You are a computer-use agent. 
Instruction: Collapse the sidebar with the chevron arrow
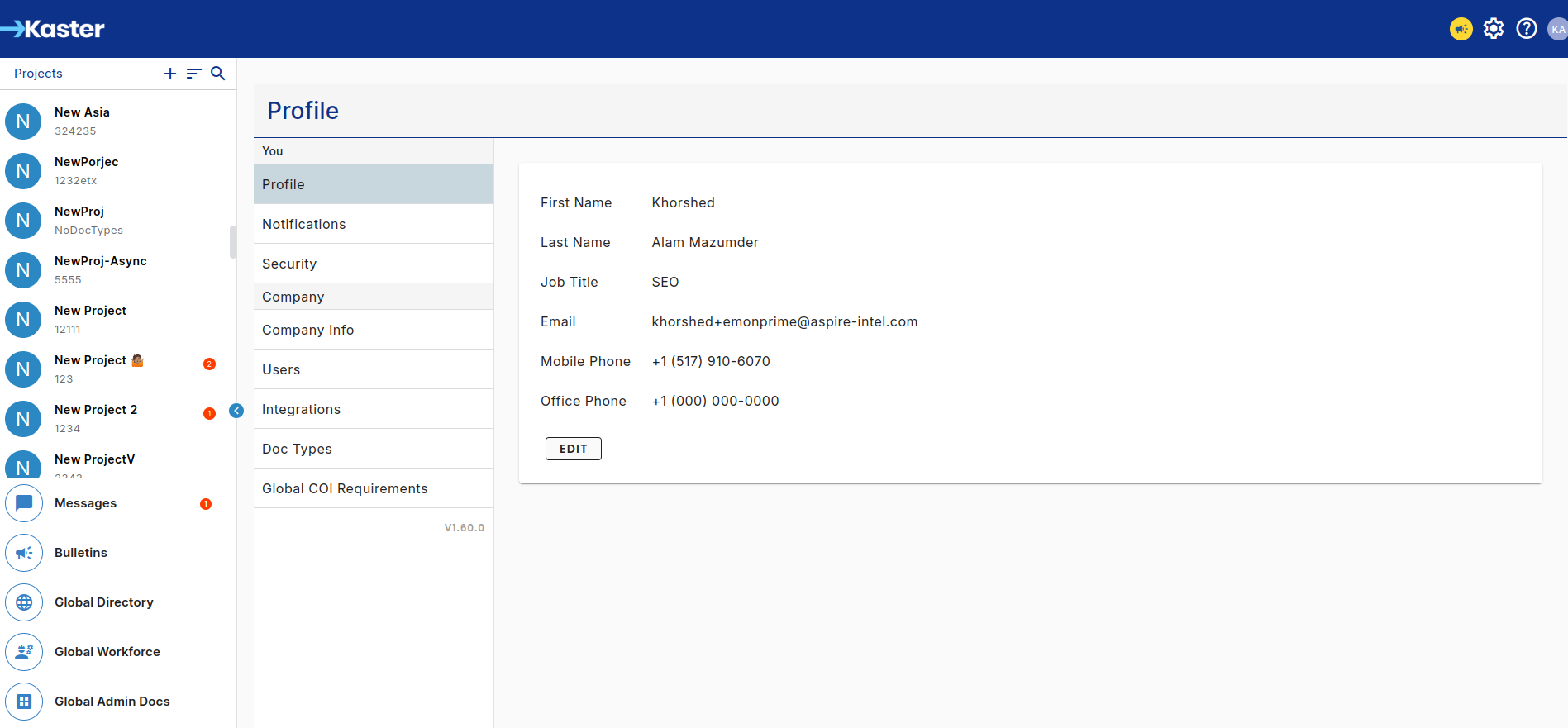[236, 411]
